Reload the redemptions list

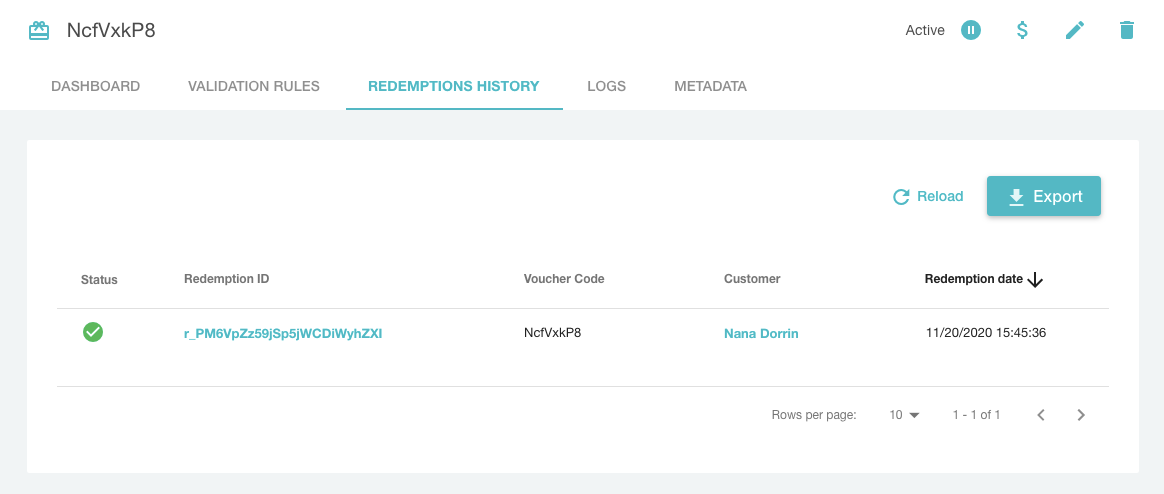tap(928, 197)
